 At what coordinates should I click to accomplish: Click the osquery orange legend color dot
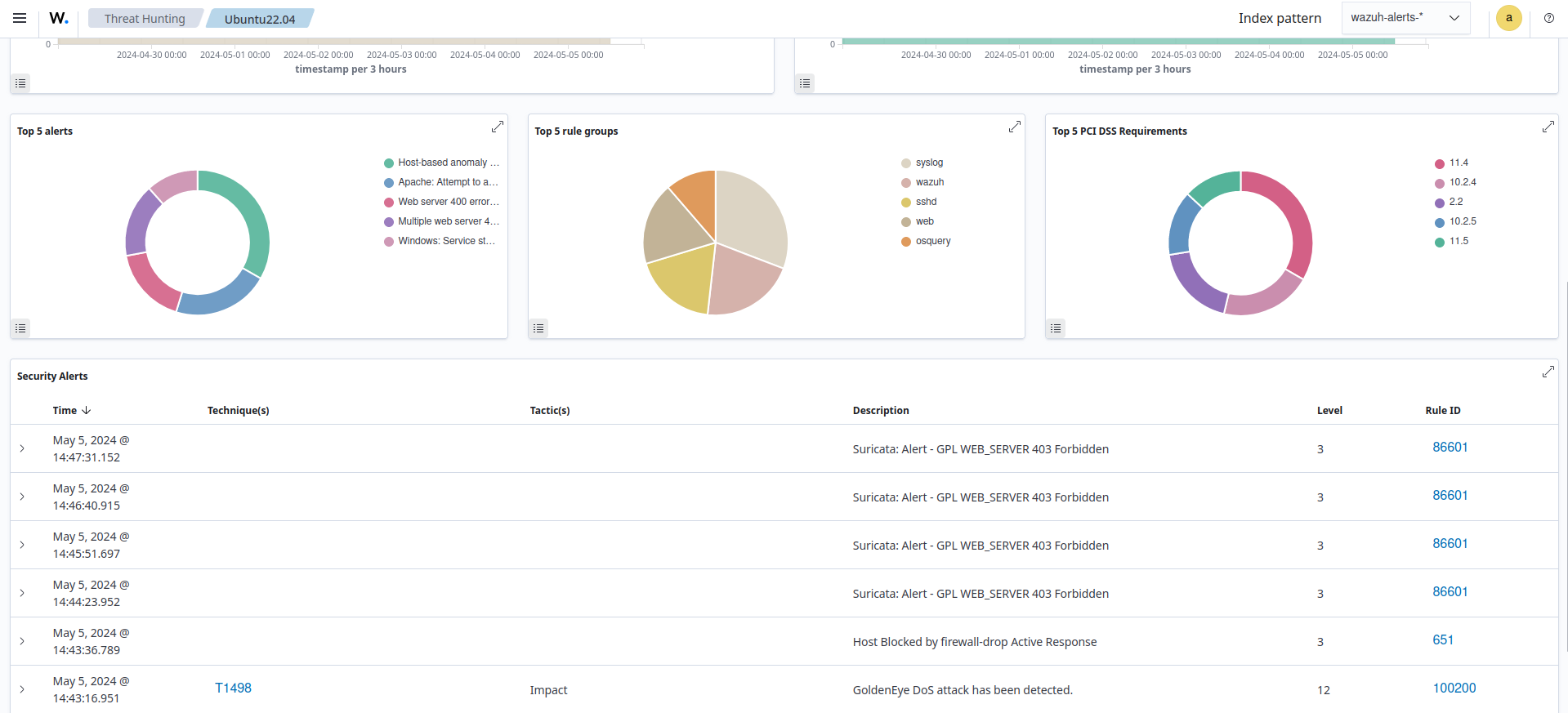click(906, 242)
